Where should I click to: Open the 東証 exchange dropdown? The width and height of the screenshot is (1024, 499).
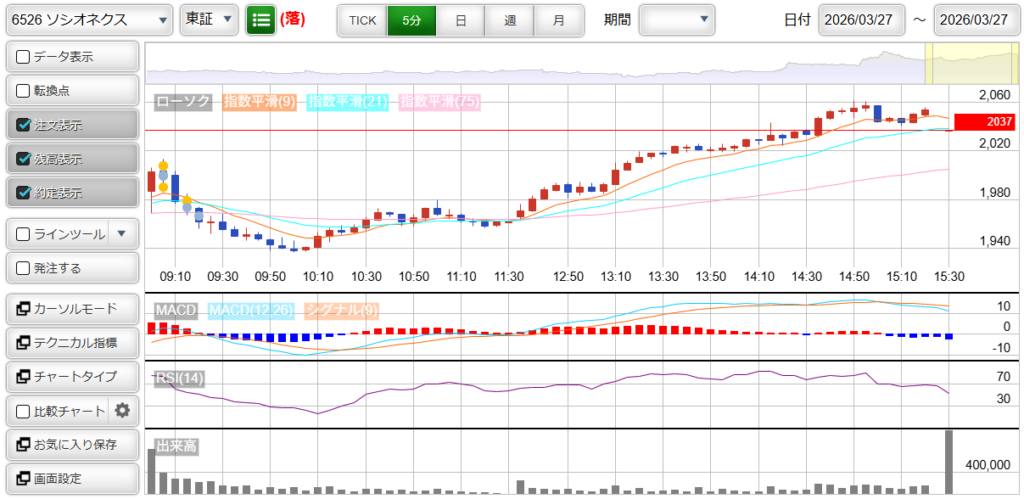click(x=209, y=20)
